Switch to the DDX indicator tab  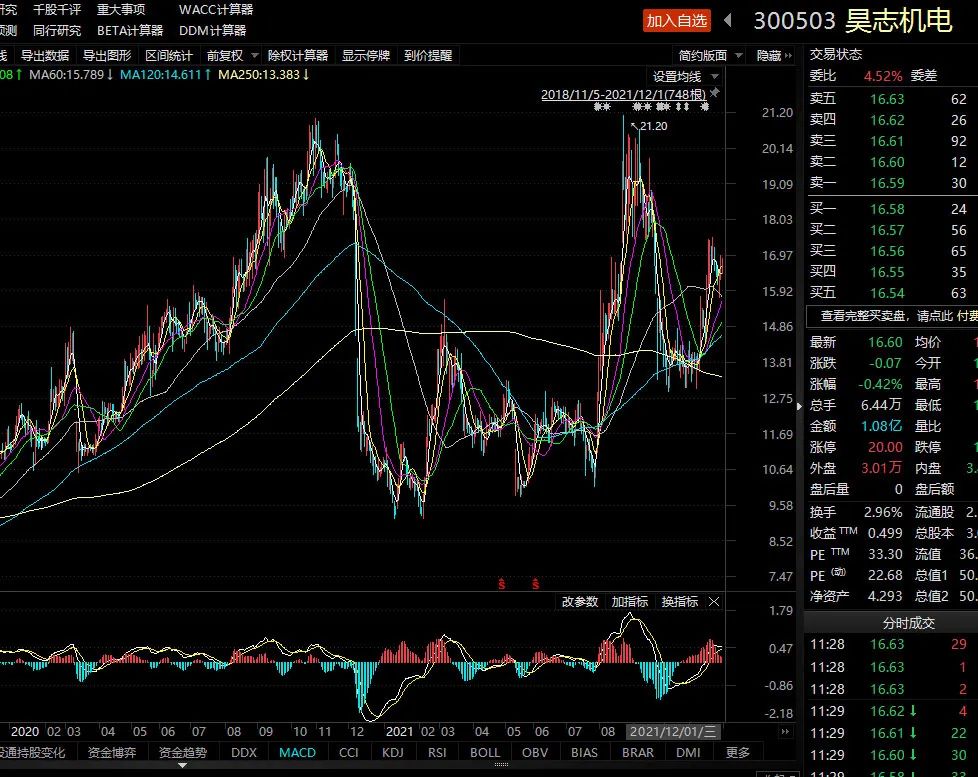244,753
